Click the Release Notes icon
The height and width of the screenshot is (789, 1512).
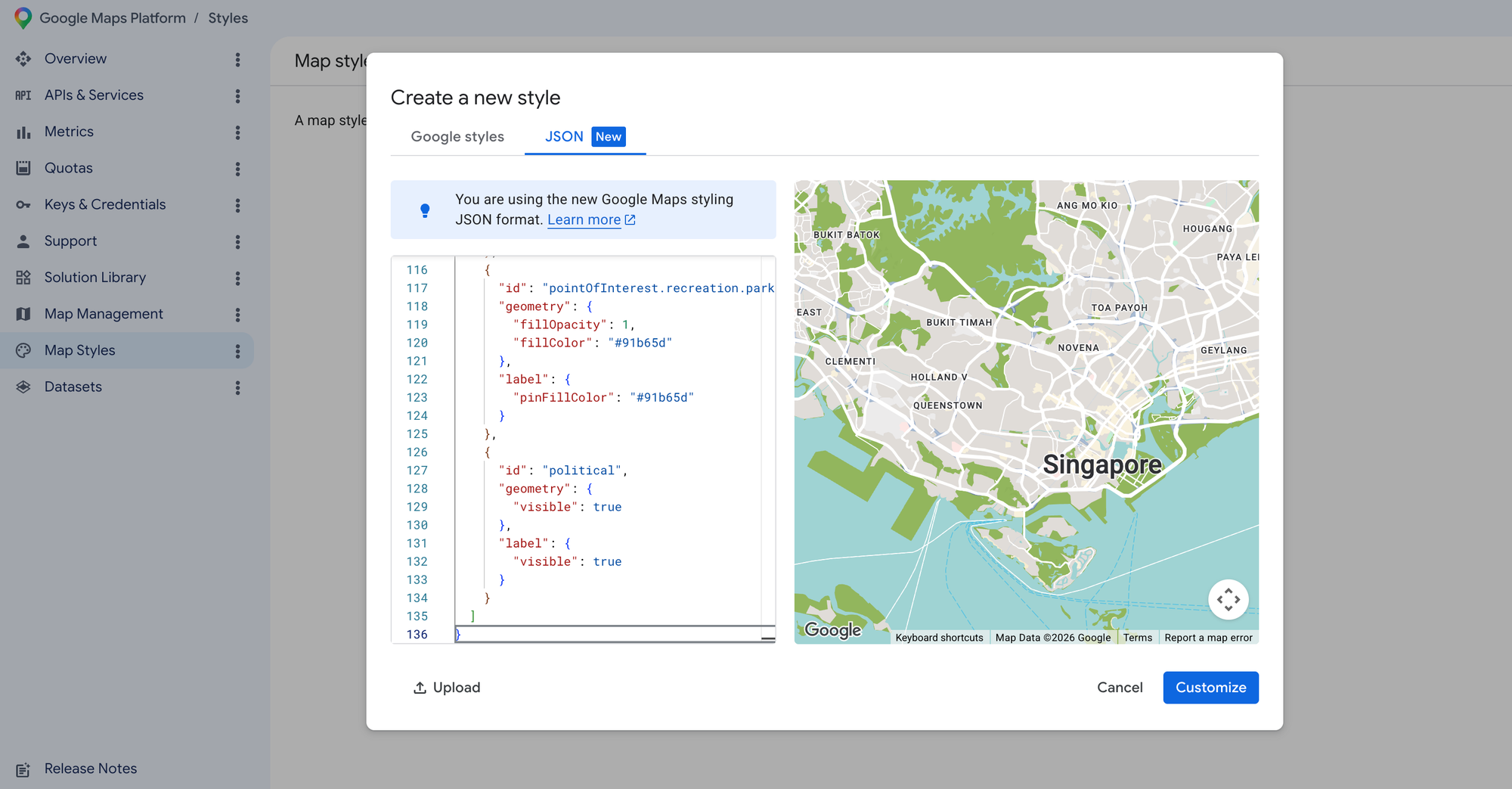point(23,769)
